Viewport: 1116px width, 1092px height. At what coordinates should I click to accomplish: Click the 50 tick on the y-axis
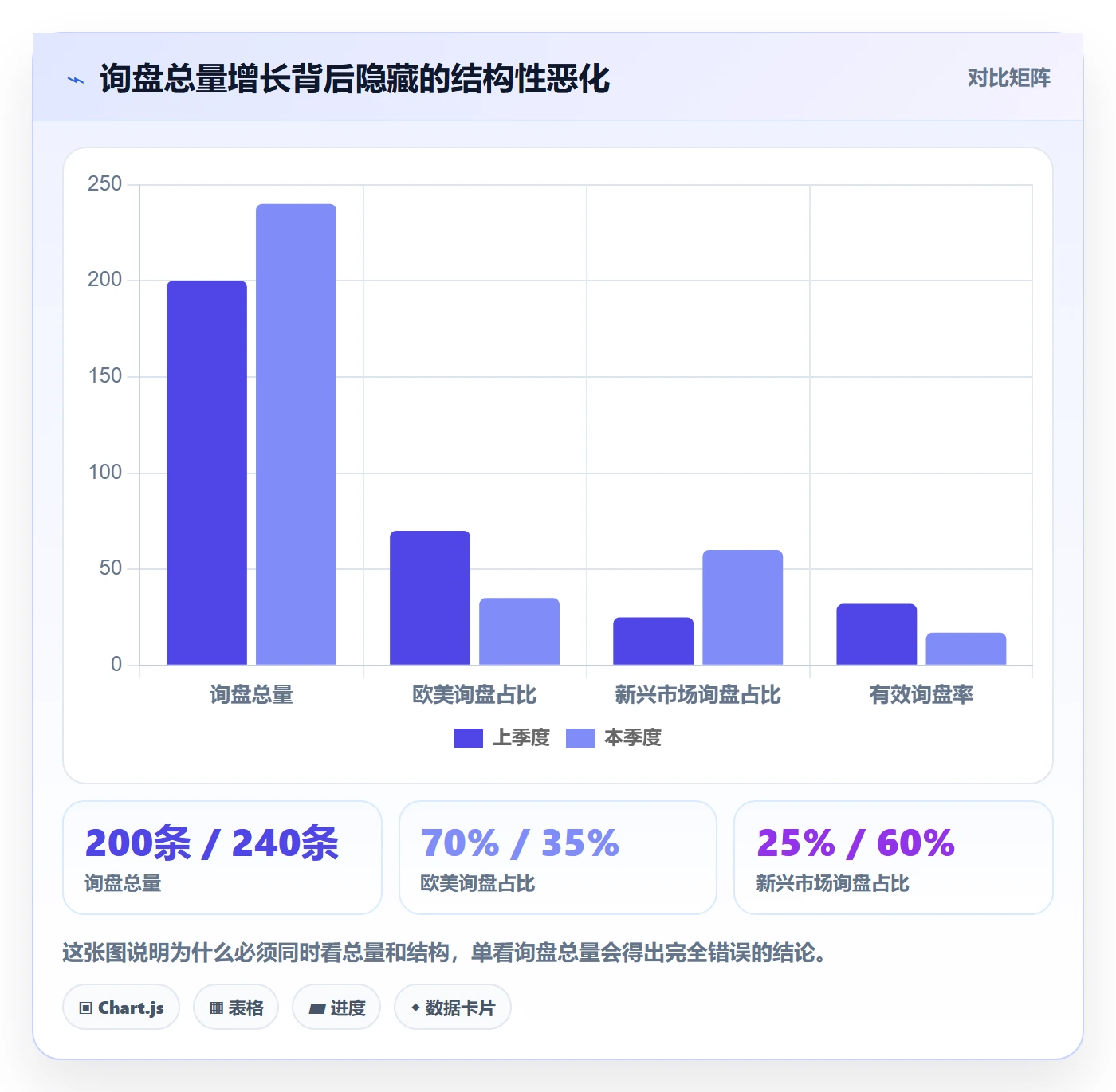[x=110, y=568]
